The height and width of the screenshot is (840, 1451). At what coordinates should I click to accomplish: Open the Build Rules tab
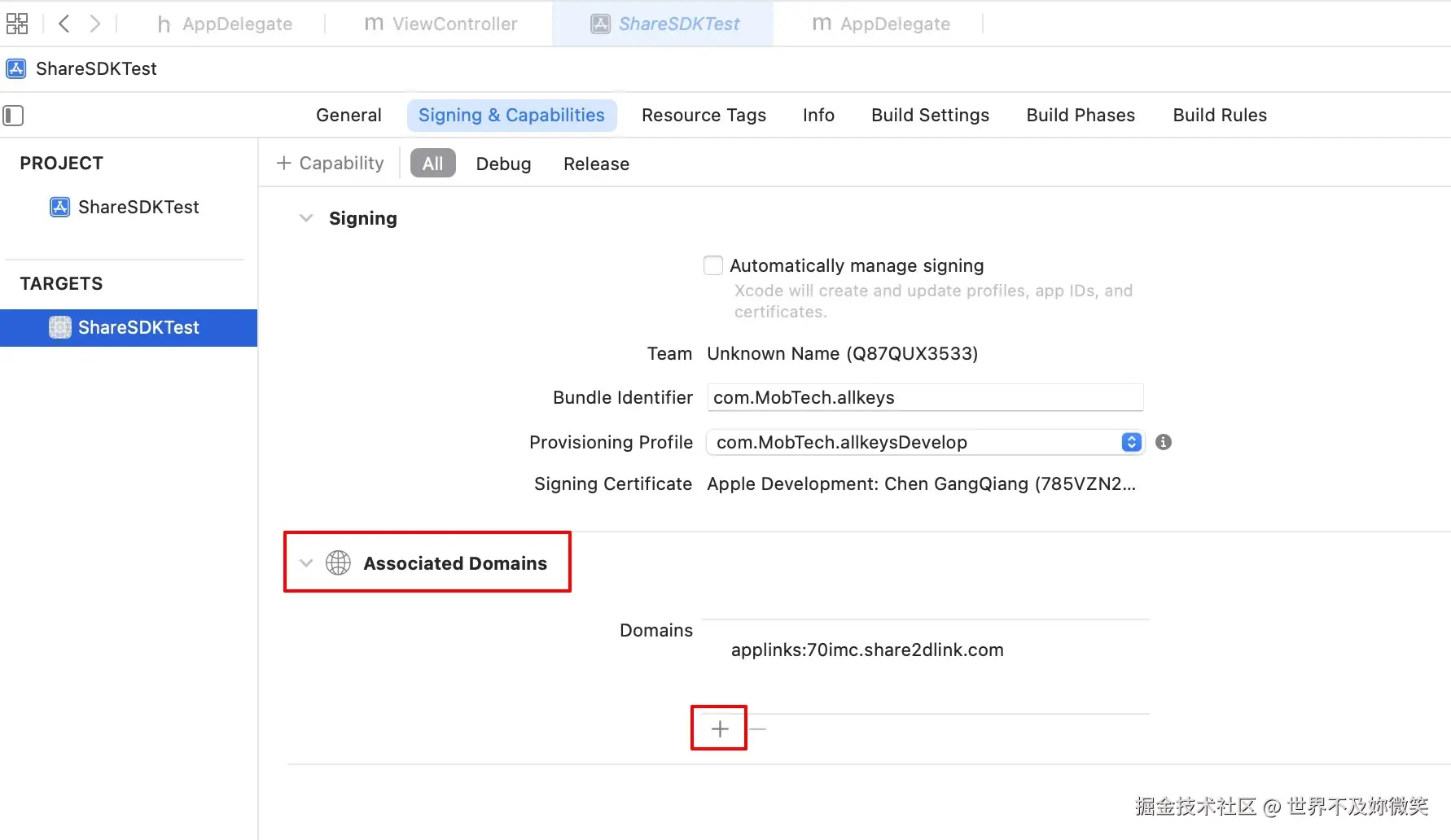(1220, 116)
